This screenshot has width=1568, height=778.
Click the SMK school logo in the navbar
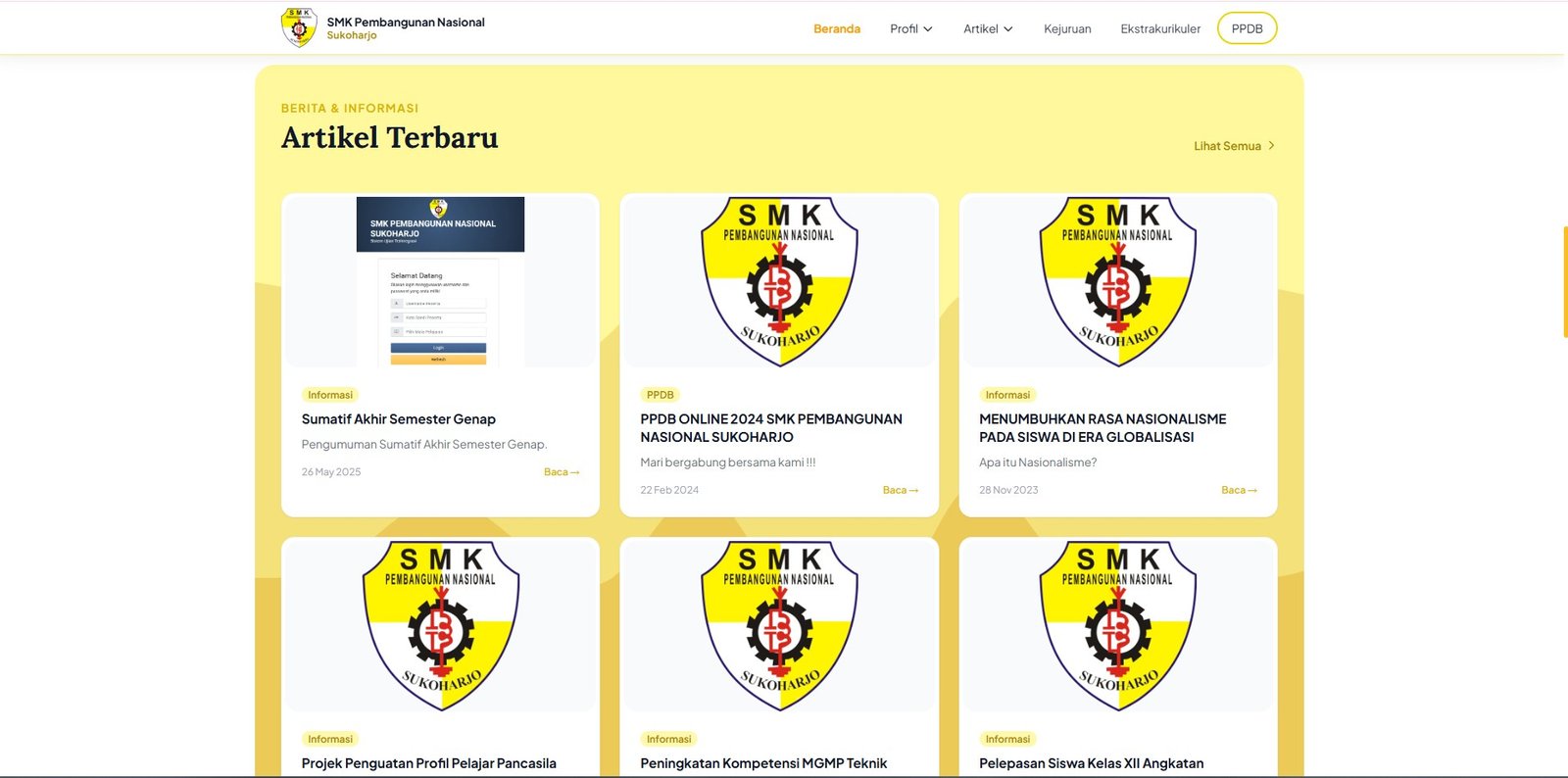(299, 27)
